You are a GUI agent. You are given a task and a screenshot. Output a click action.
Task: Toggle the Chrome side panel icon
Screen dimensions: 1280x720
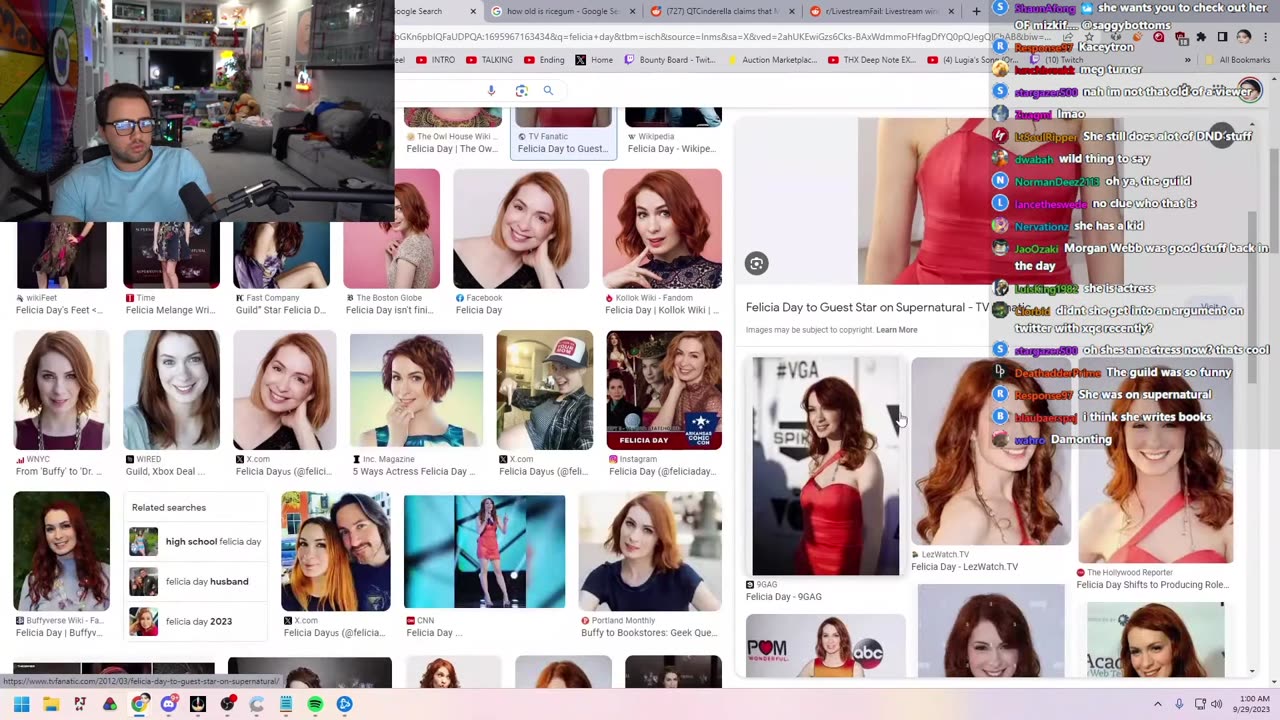tap(1222, 37)
